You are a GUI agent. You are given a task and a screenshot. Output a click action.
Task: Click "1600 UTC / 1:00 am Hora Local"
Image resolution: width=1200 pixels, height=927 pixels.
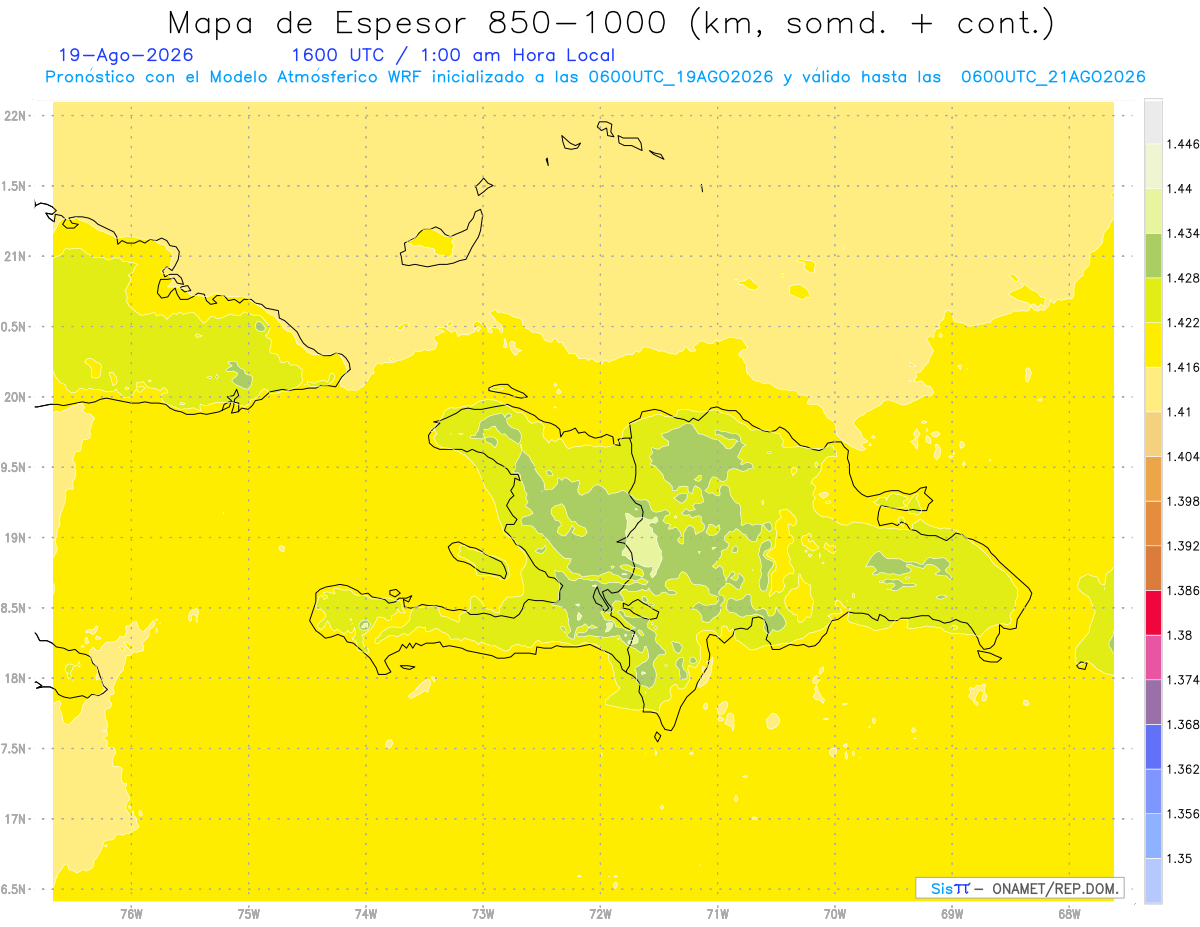tap(452, 55)
